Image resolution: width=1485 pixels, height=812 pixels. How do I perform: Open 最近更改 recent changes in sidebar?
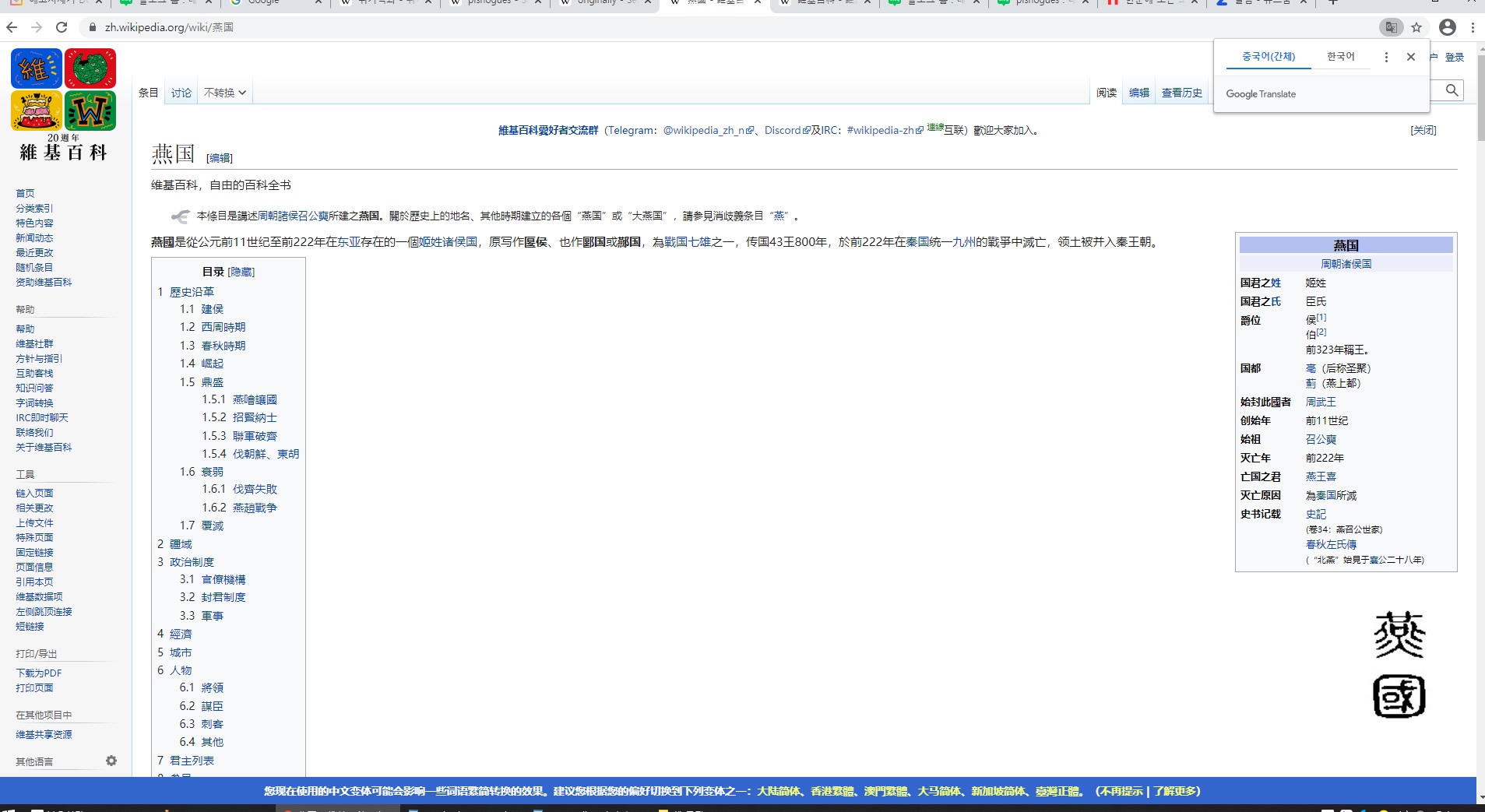pos(34,252)
